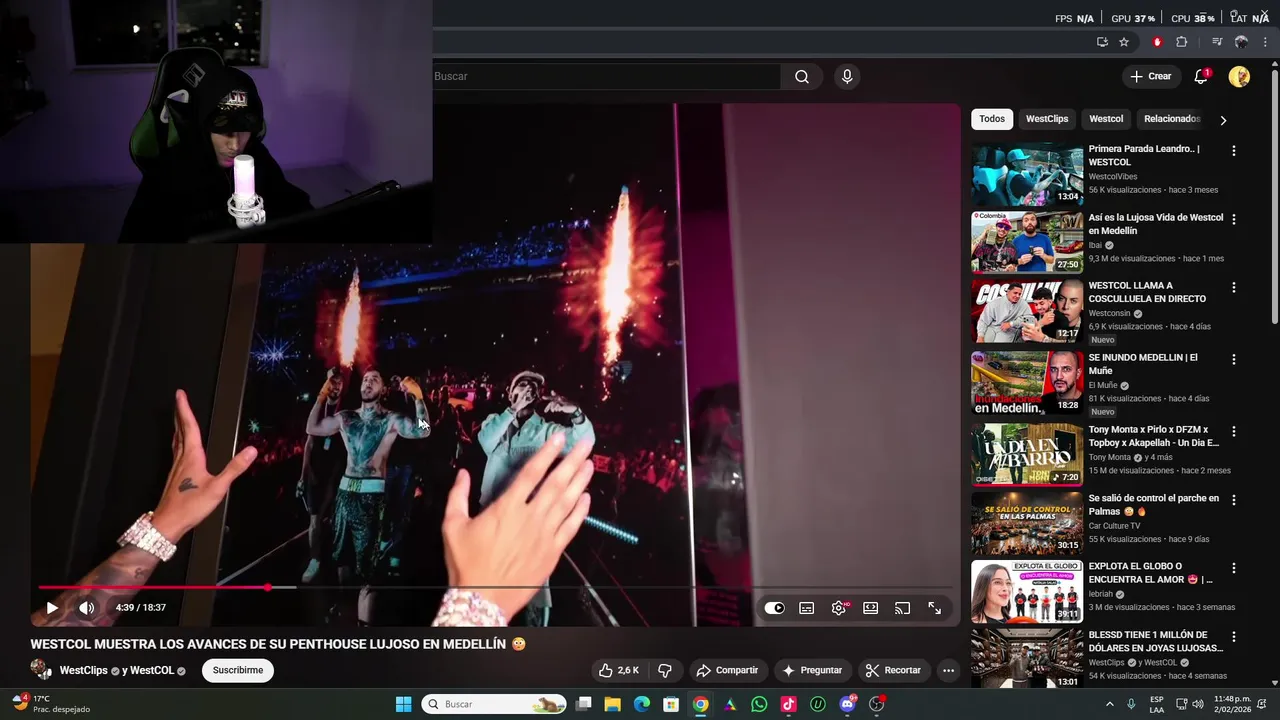Select the Relacionados filter chip
The width and height of the screenshot is (1280, 720).
tap(1171, 119)
